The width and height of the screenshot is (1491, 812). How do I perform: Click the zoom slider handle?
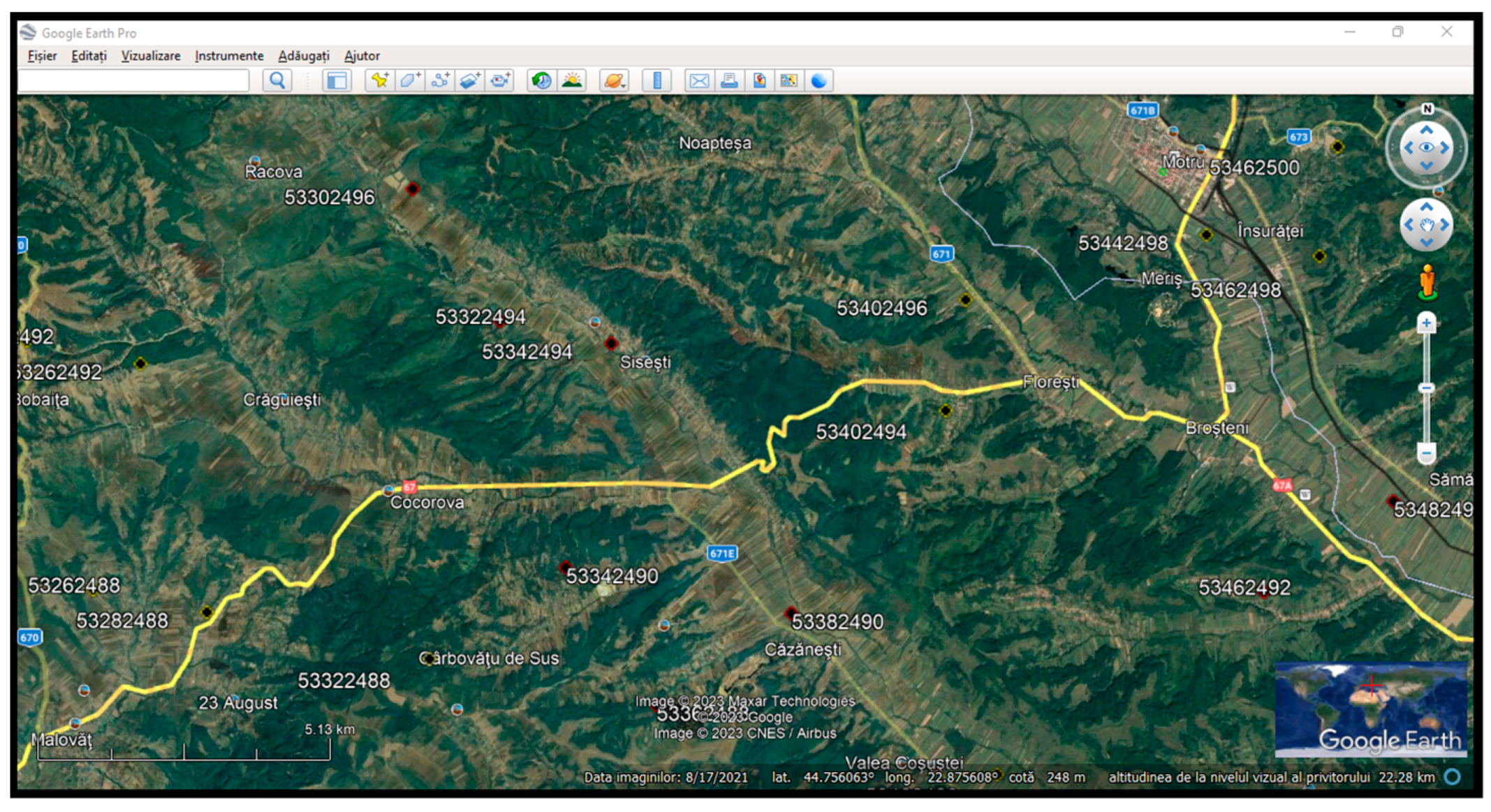tap(1426, 388)
